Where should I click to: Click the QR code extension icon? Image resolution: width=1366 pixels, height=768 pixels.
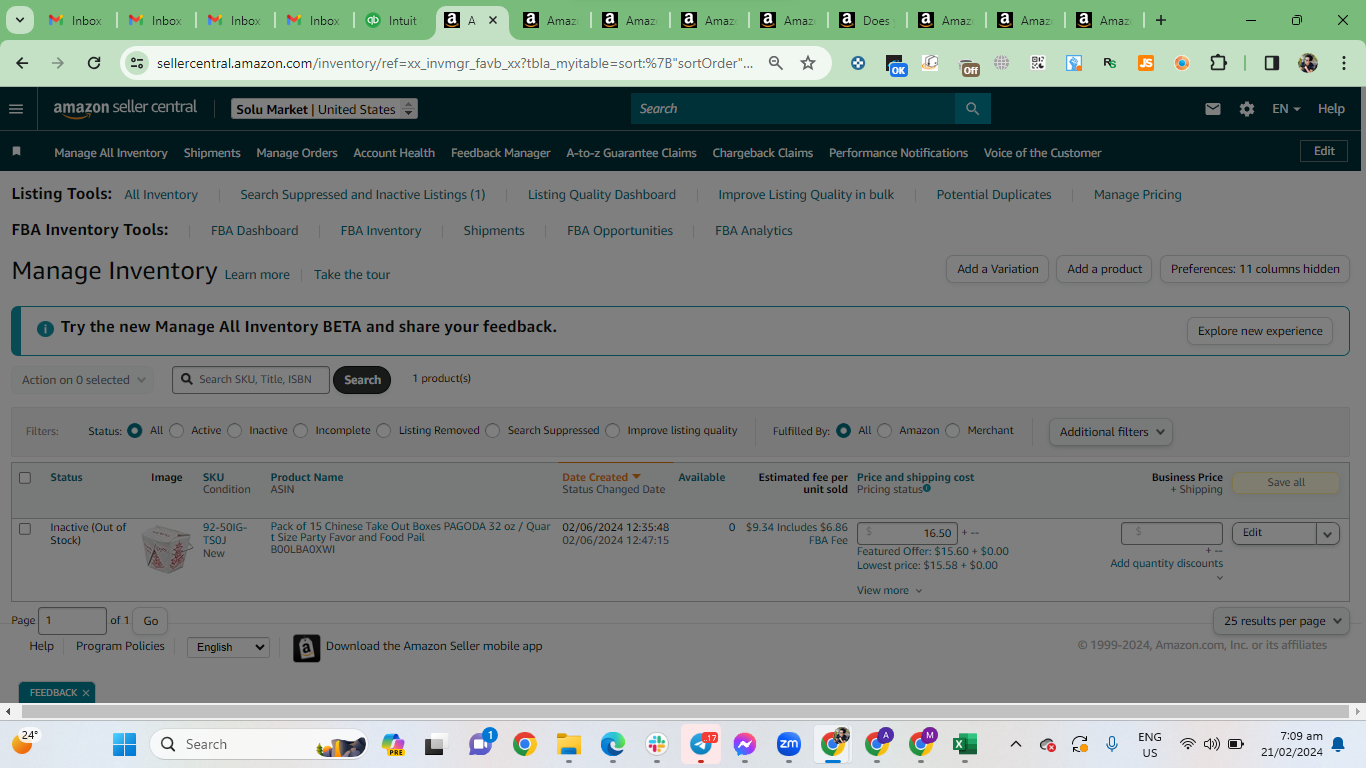click(1038, 63)
